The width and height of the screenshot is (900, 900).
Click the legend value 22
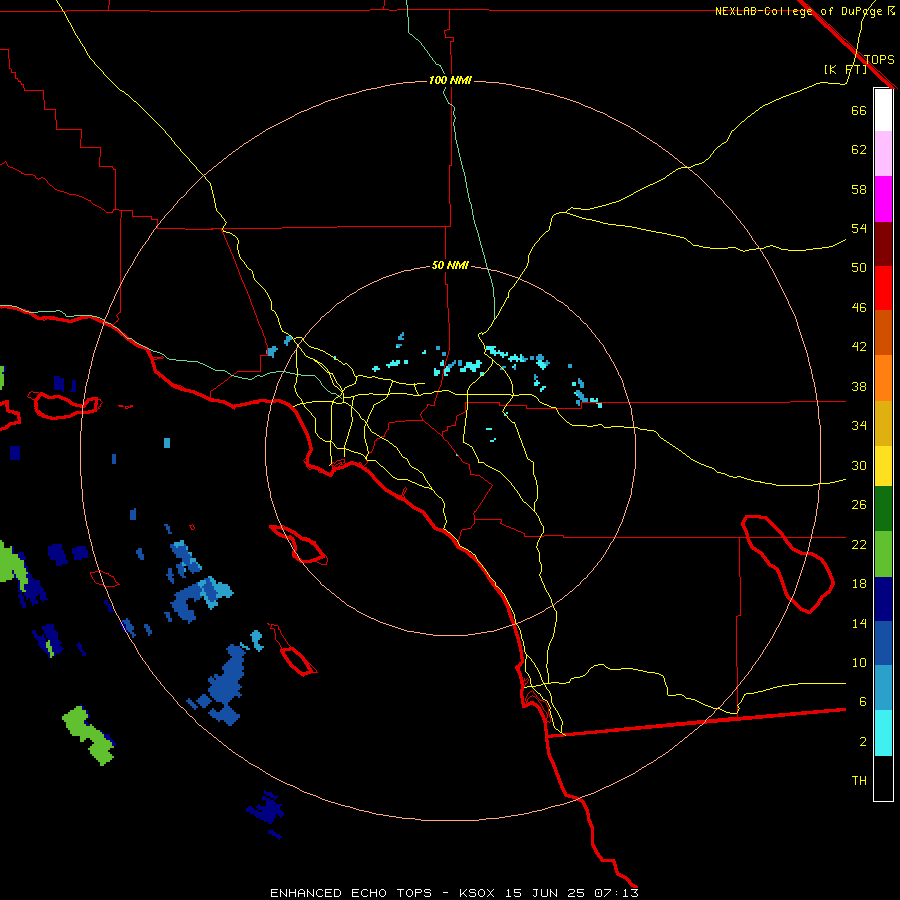859,544
